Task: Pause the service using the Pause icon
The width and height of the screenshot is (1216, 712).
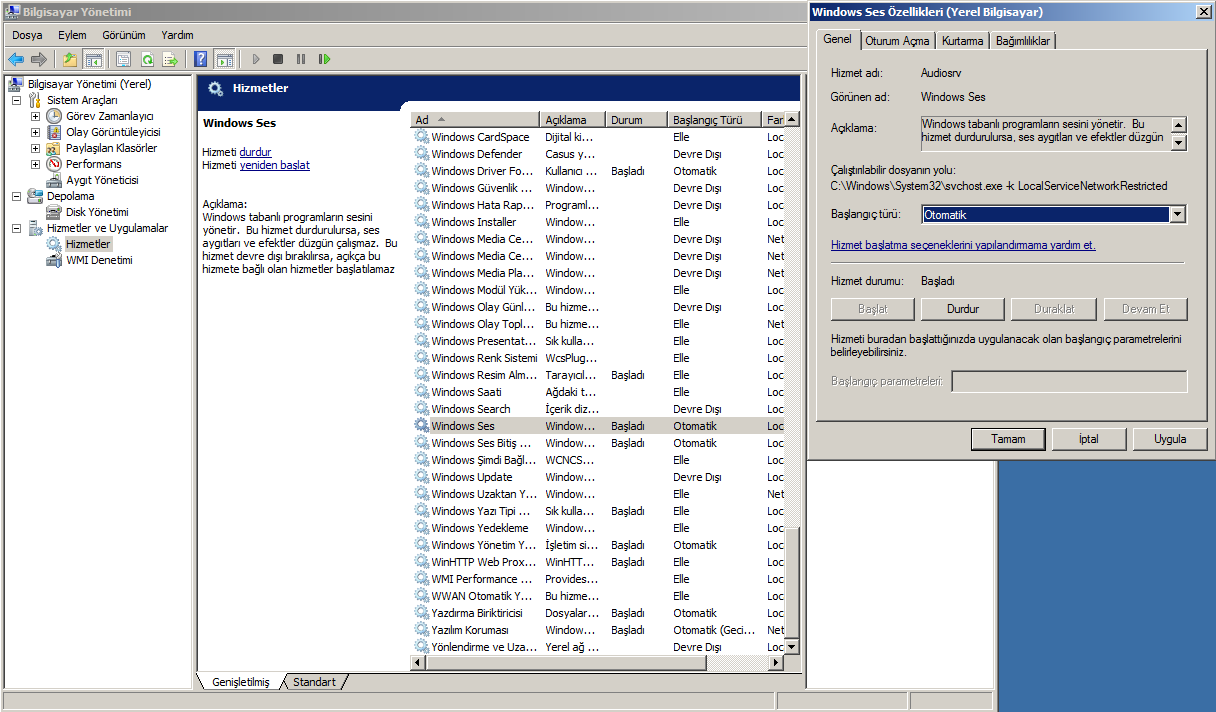Action: pyautogui.click(x=301, y=59)
